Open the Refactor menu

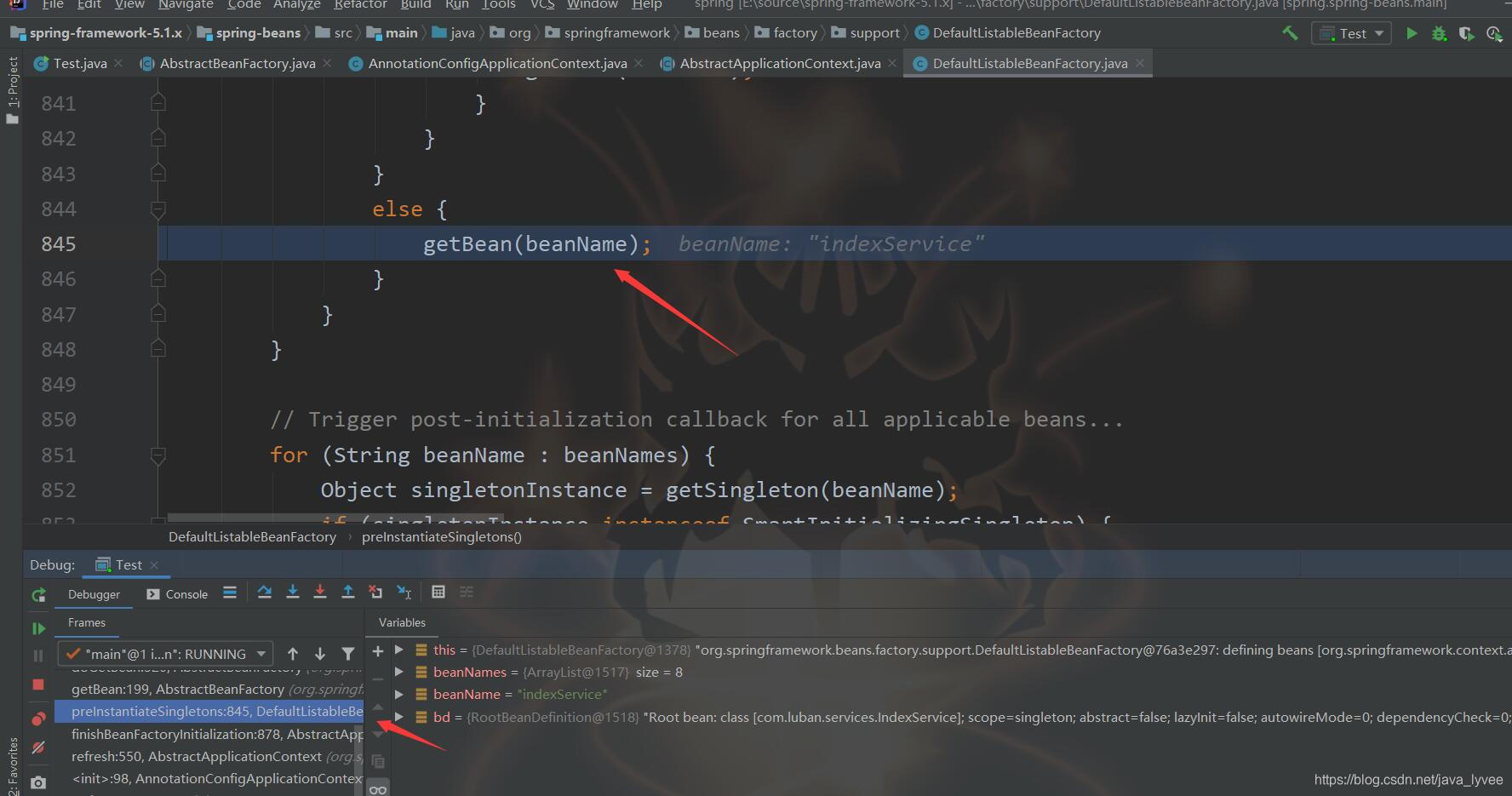tap(360, 4)
